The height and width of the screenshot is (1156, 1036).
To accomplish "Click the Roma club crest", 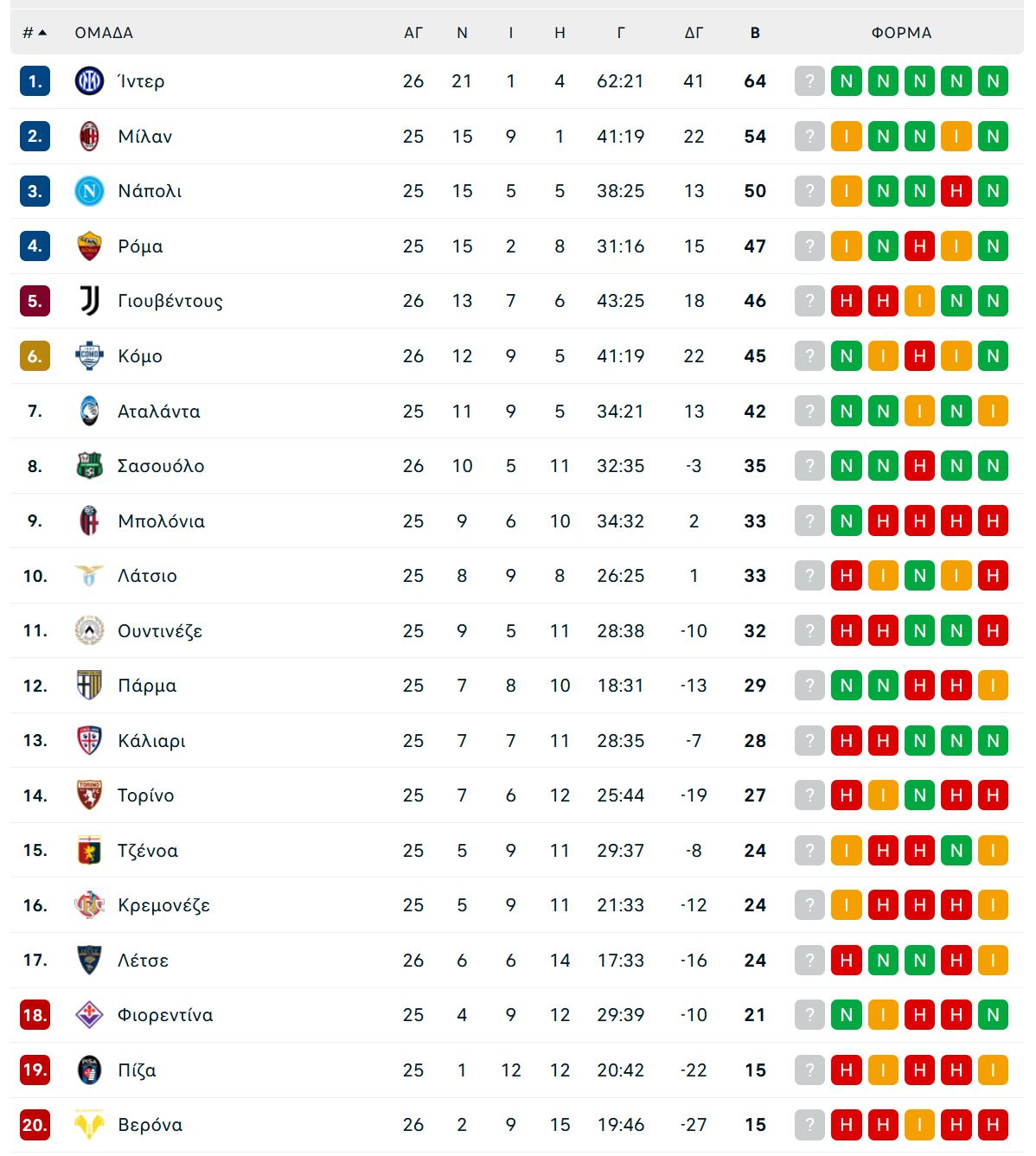I will point(89,246).
